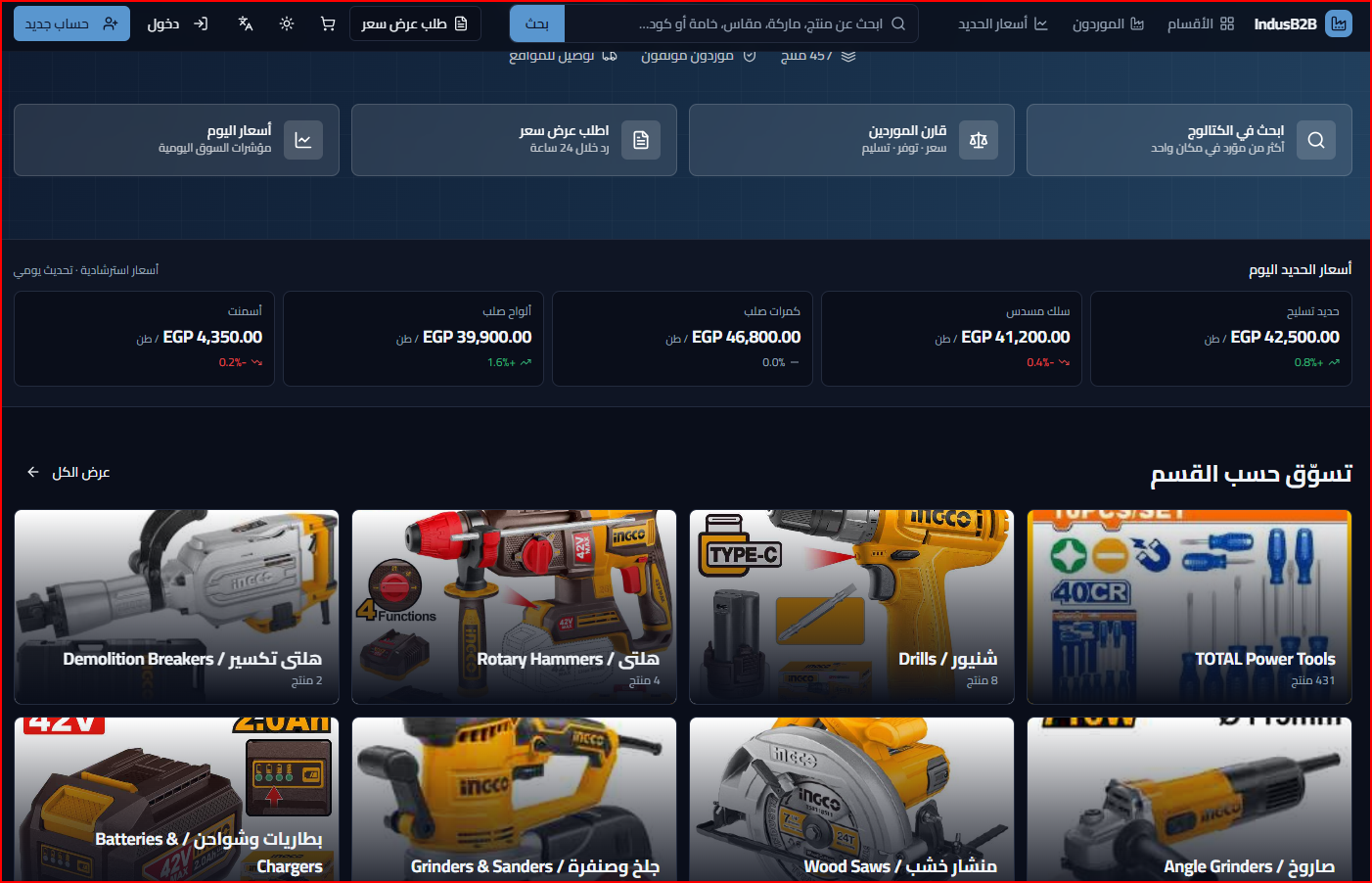Open Wood Saws / منشار خشب category thumbnail
Screen dimensions: 1372x883
[x=851, y=800]
